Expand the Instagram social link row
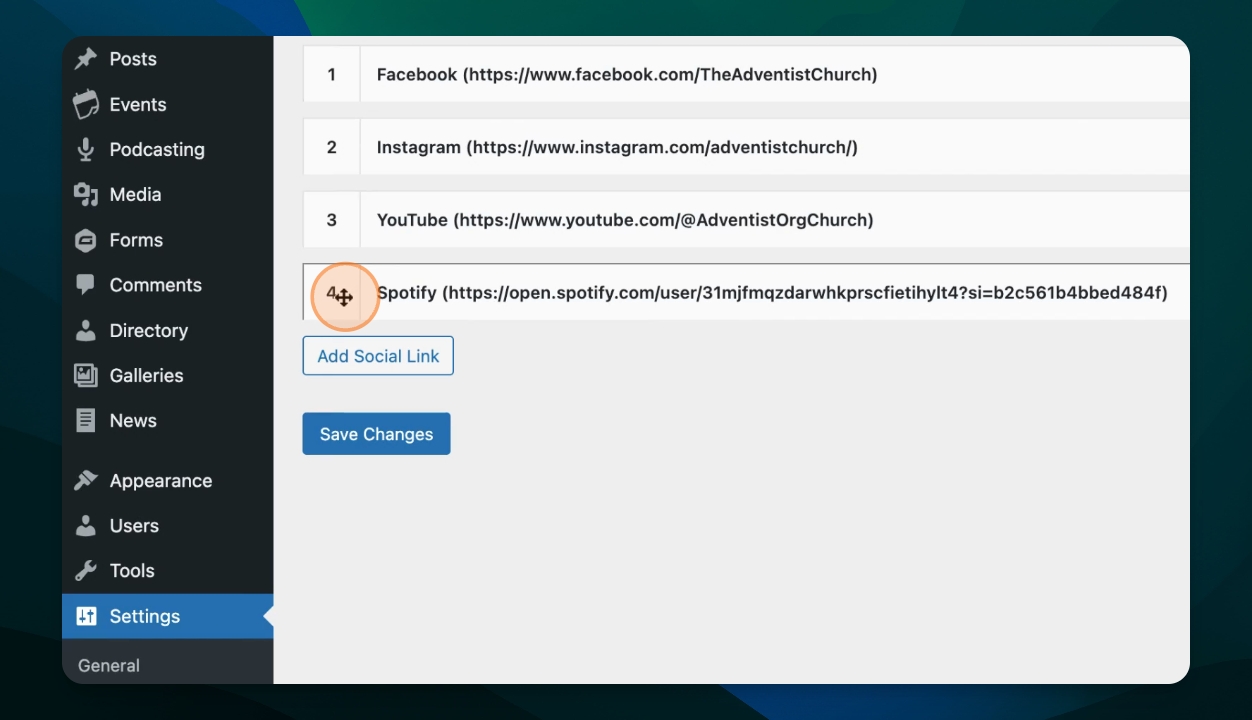Viewport: 1252px width, 720px height. coord(775,147)
